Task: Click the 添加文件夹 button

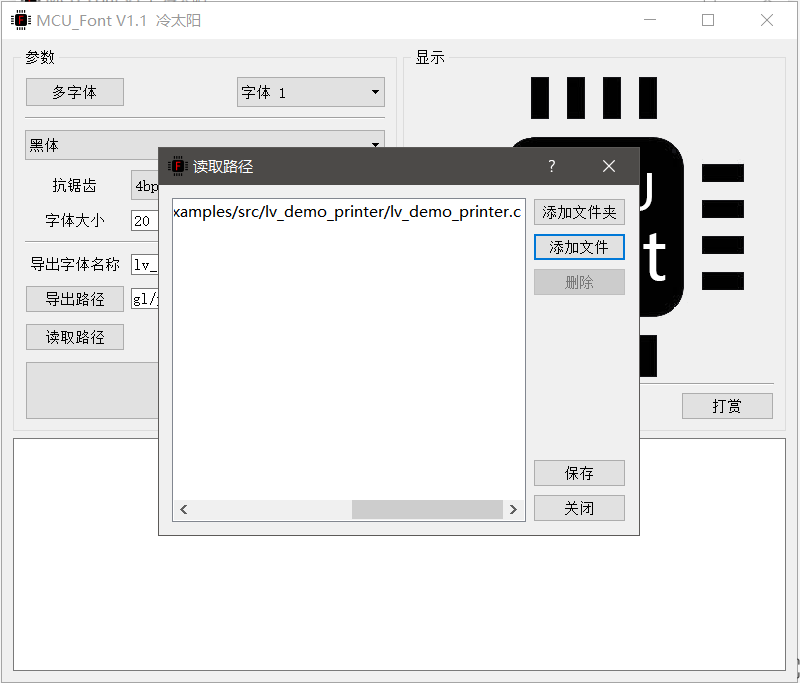Action: (579, 211)
